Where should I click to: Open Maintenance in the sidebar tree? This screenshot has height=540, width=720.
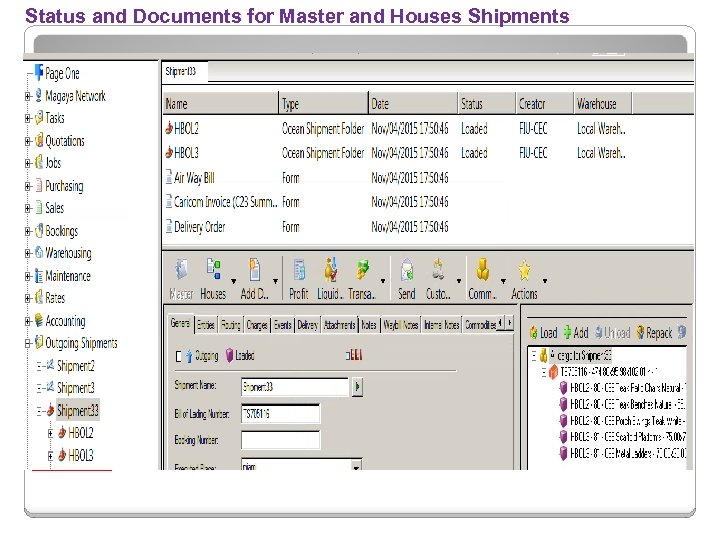[68, 276]
